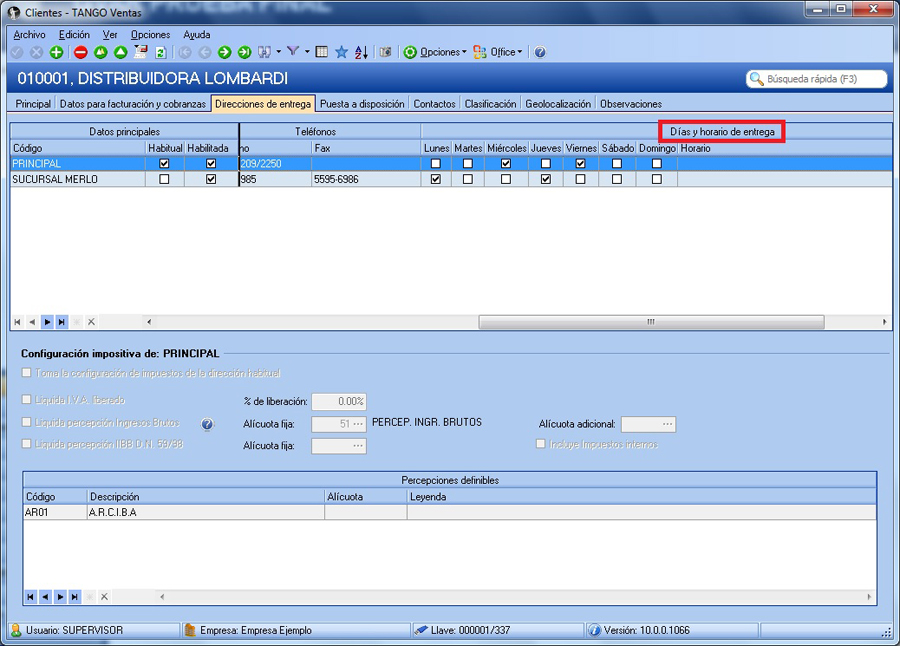
Task: Click the refresh document icon in toolbar
Action: [161, 52]
